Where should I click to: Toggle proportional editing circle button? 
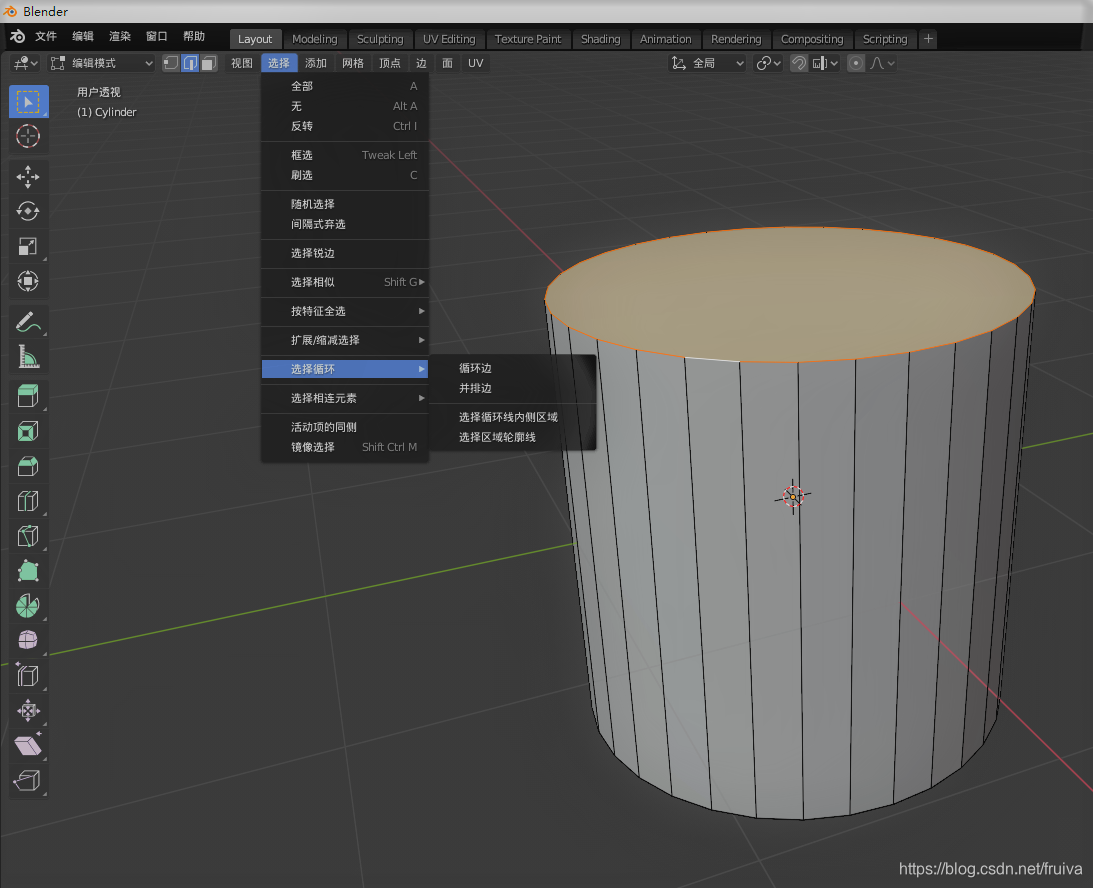coord(856,63)
